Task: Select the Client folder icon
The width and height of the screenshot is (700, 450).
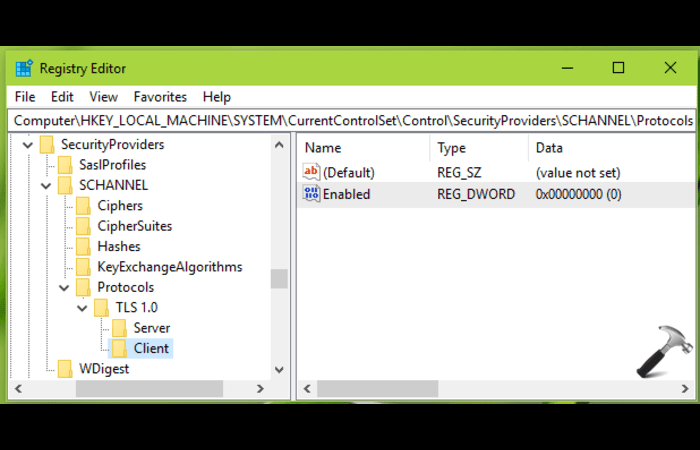Action: coord(119,349)
